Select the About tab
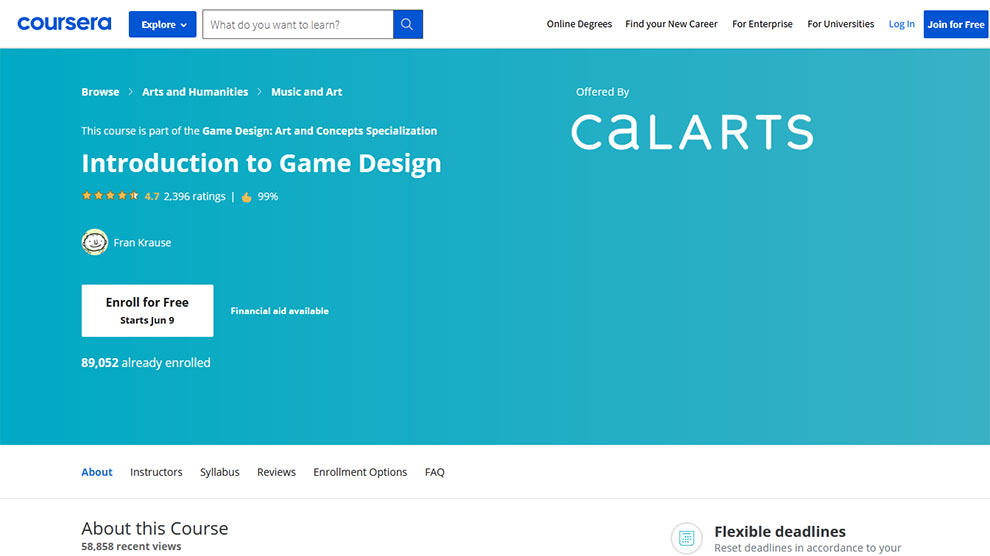This screenshot has height=556, width=990. pyautogui.click(x=97, y=472)
